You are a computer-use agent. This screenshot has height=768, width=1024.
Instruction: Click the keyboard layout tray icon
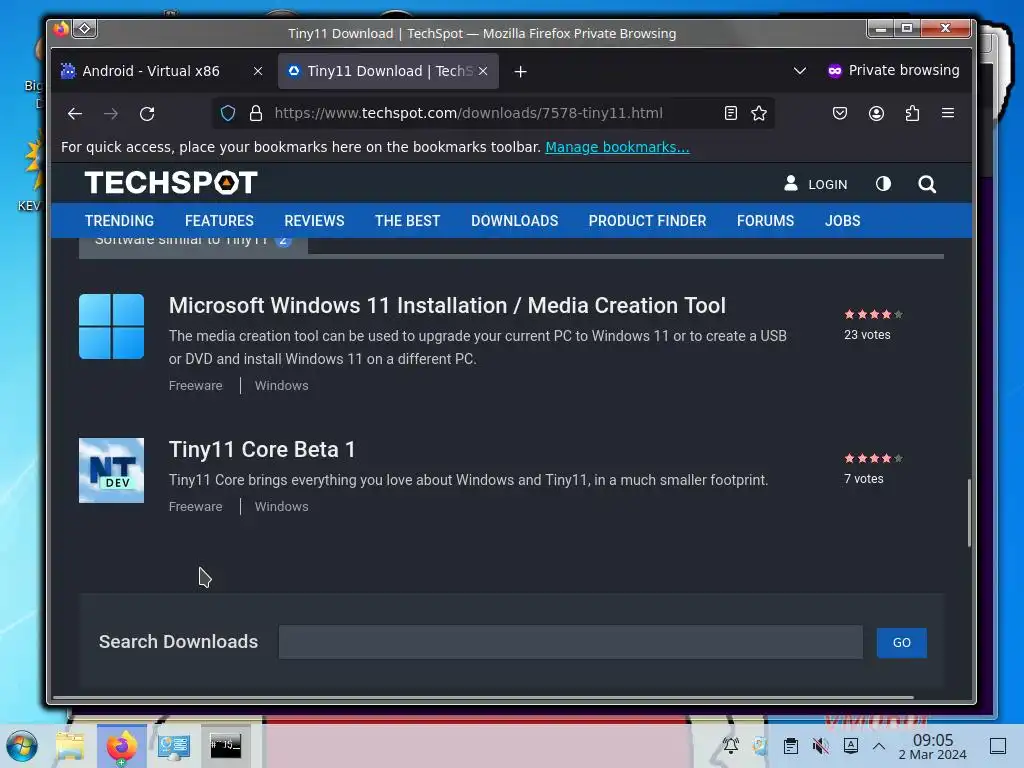[x=851, y=746]
